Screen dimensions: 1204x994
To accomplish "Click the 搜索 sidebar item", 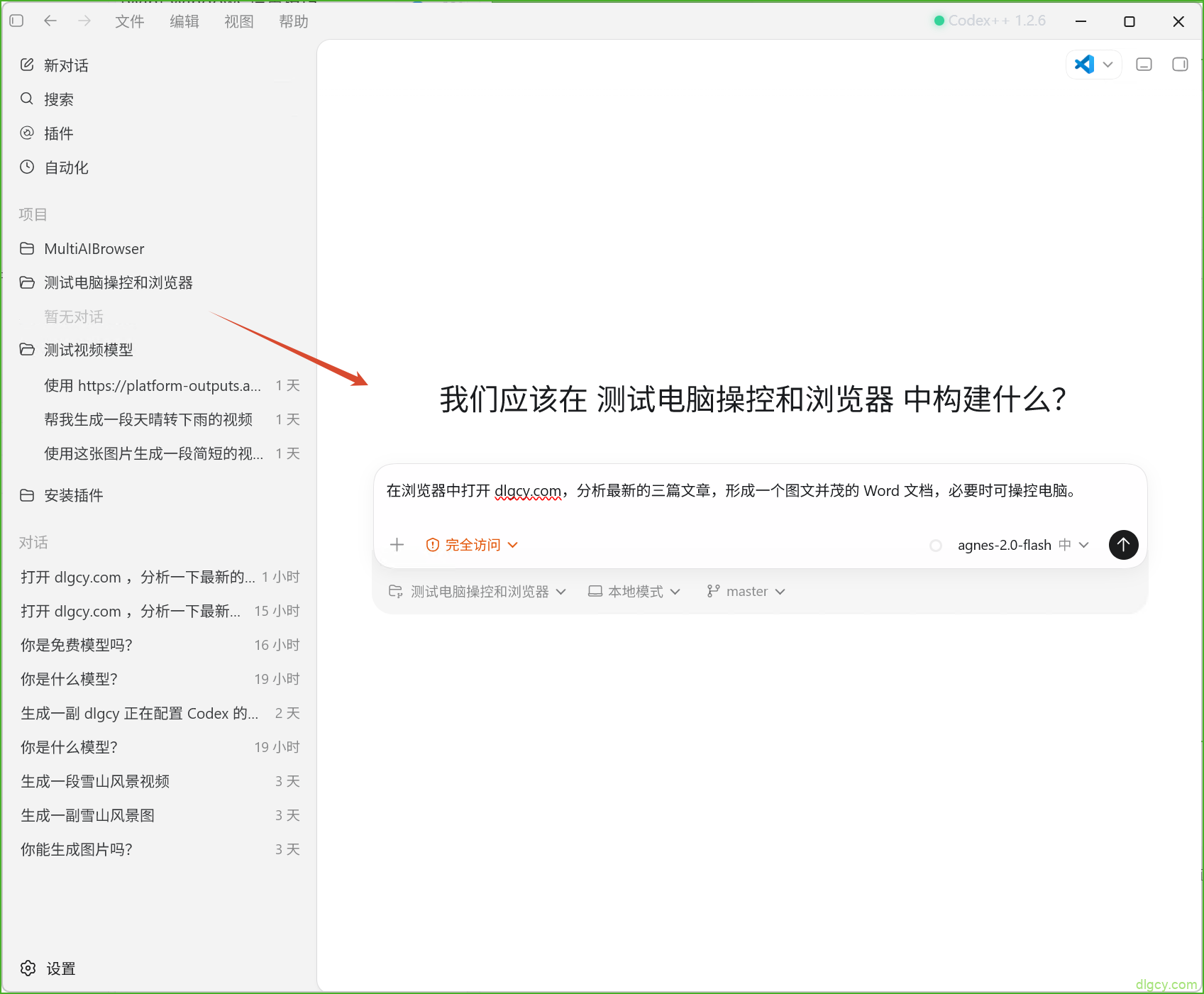I will [159, 99].
